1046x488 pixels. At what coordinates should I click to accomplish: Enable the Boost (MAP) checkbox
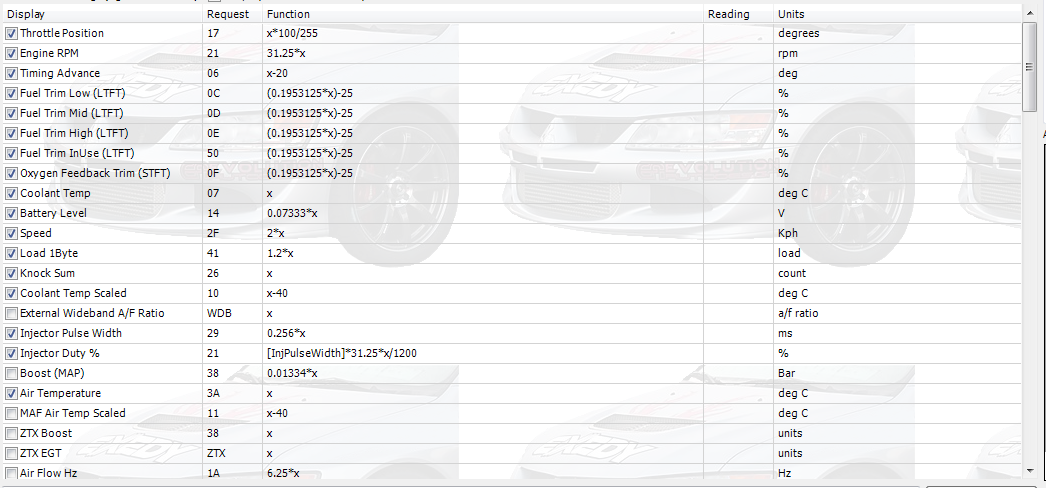pos(11,373)
